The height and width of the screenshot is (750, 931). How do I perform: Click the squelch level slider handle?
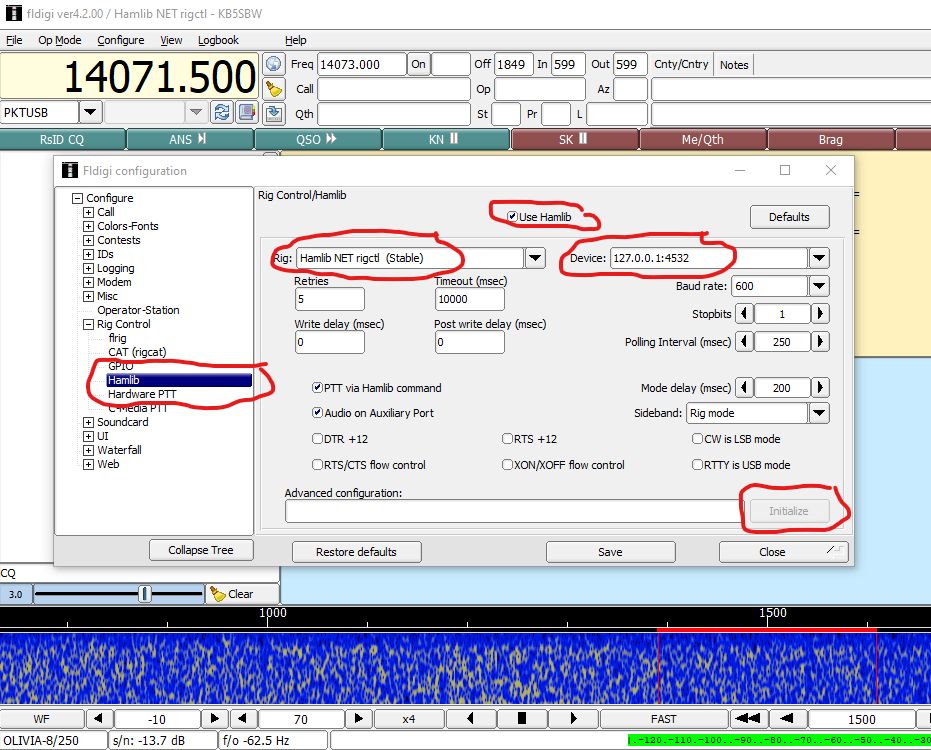coord(145,594)
